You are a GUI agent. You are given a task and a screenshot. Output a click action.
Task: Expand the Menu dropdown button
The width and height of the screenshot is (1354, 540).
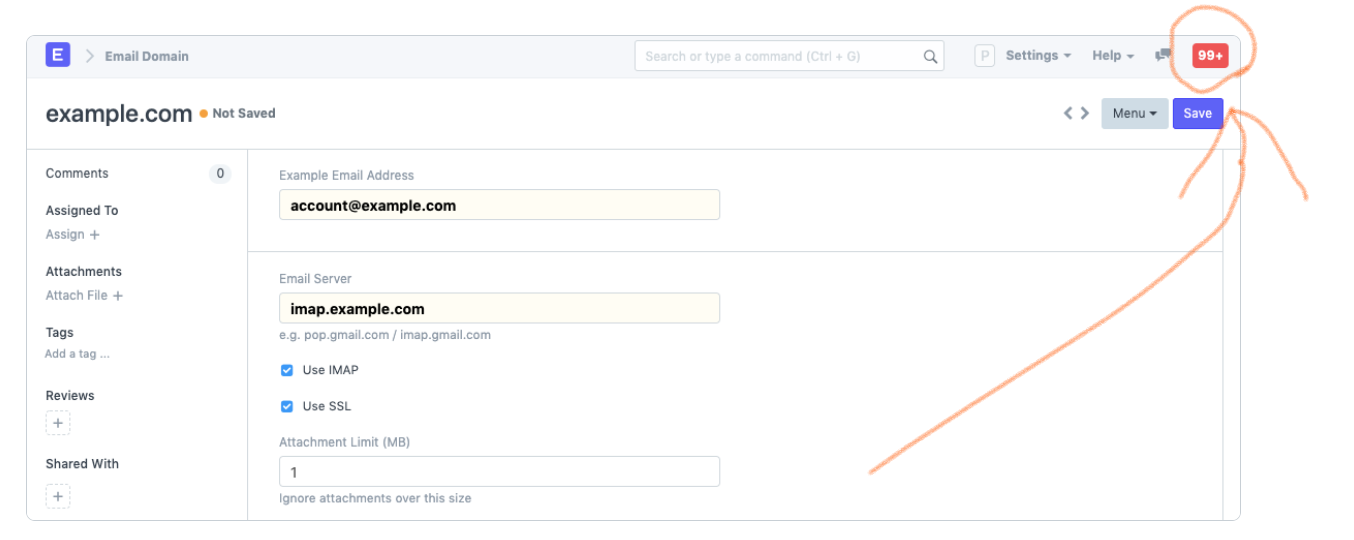point(1134,113)
